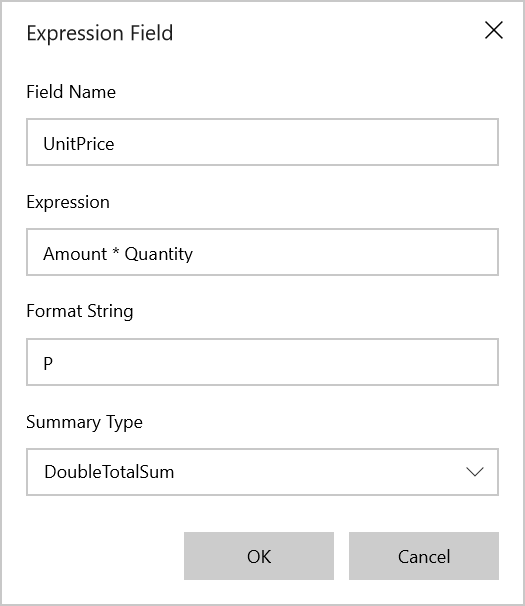Click the Amount * Quantity expression text
The image size is (525, 606).
click(118, 254)
